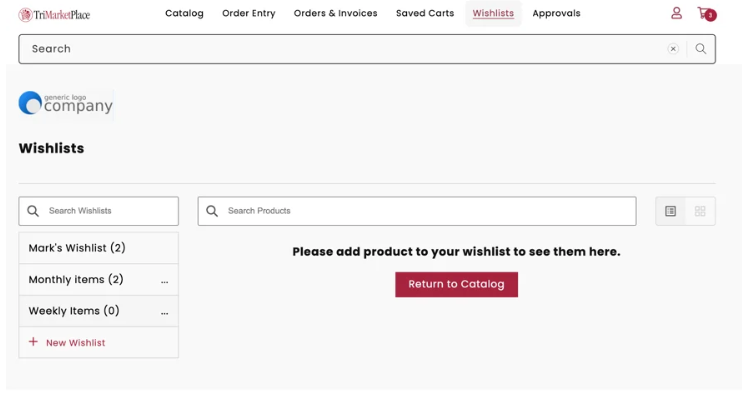Switch to grid view layout
The image size is (742, 400).
tap(700, 211)
